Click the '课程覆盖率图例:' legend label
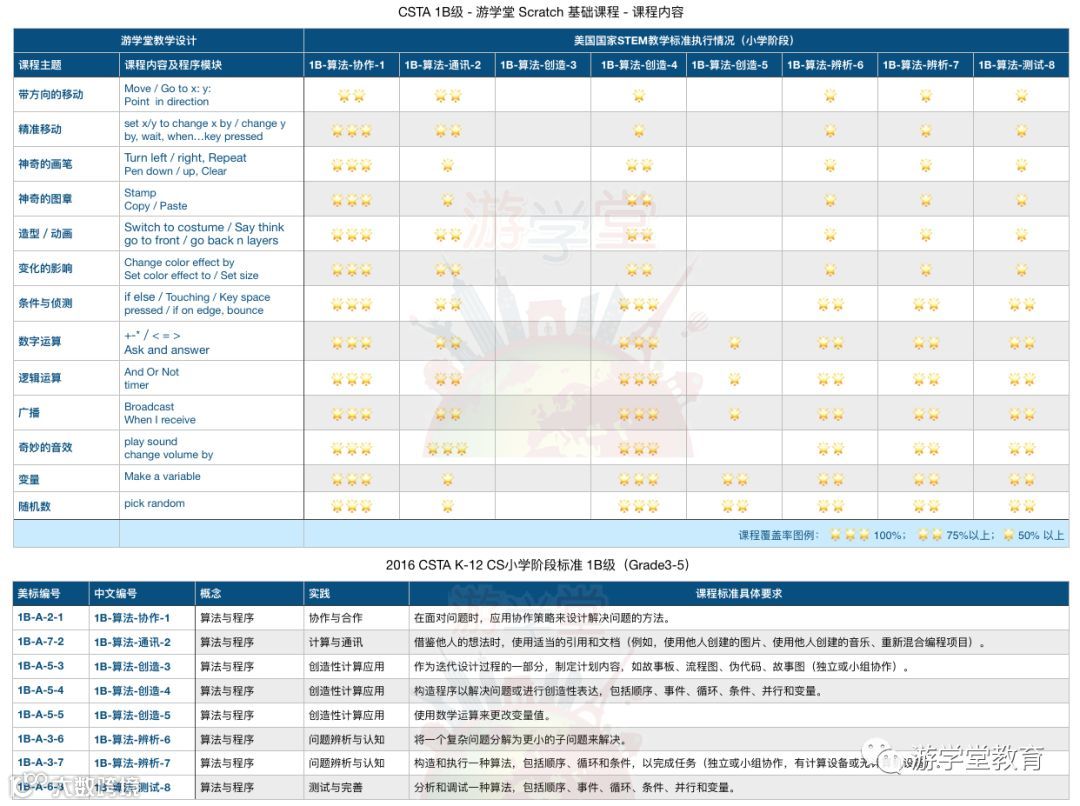This screenshot has height=806, width=1080. [779, 535]
